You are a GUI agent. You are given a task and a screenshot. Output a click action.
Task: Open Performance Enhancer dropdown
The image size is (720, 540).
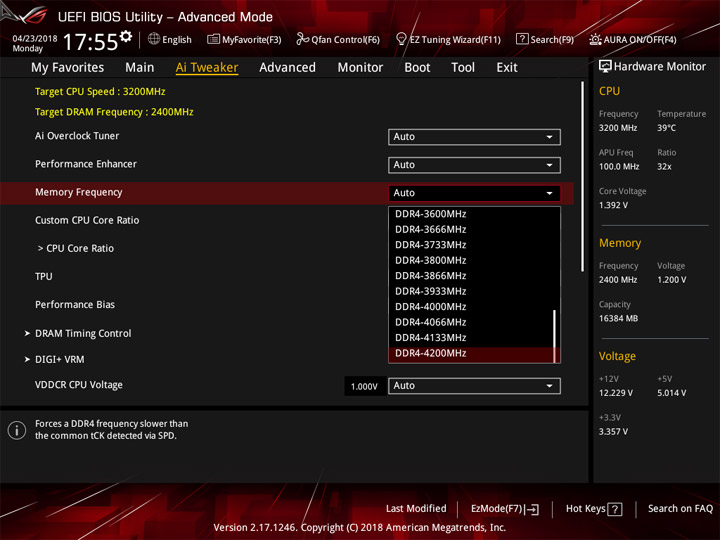[x=474, y=165]
